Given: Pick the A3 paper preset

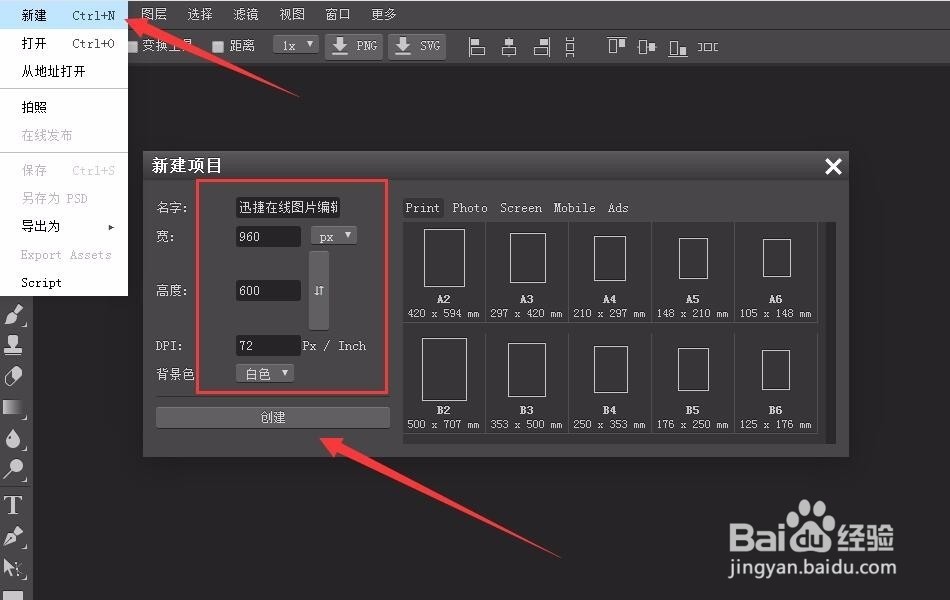Looking at the screenshot, I should 526,272.
